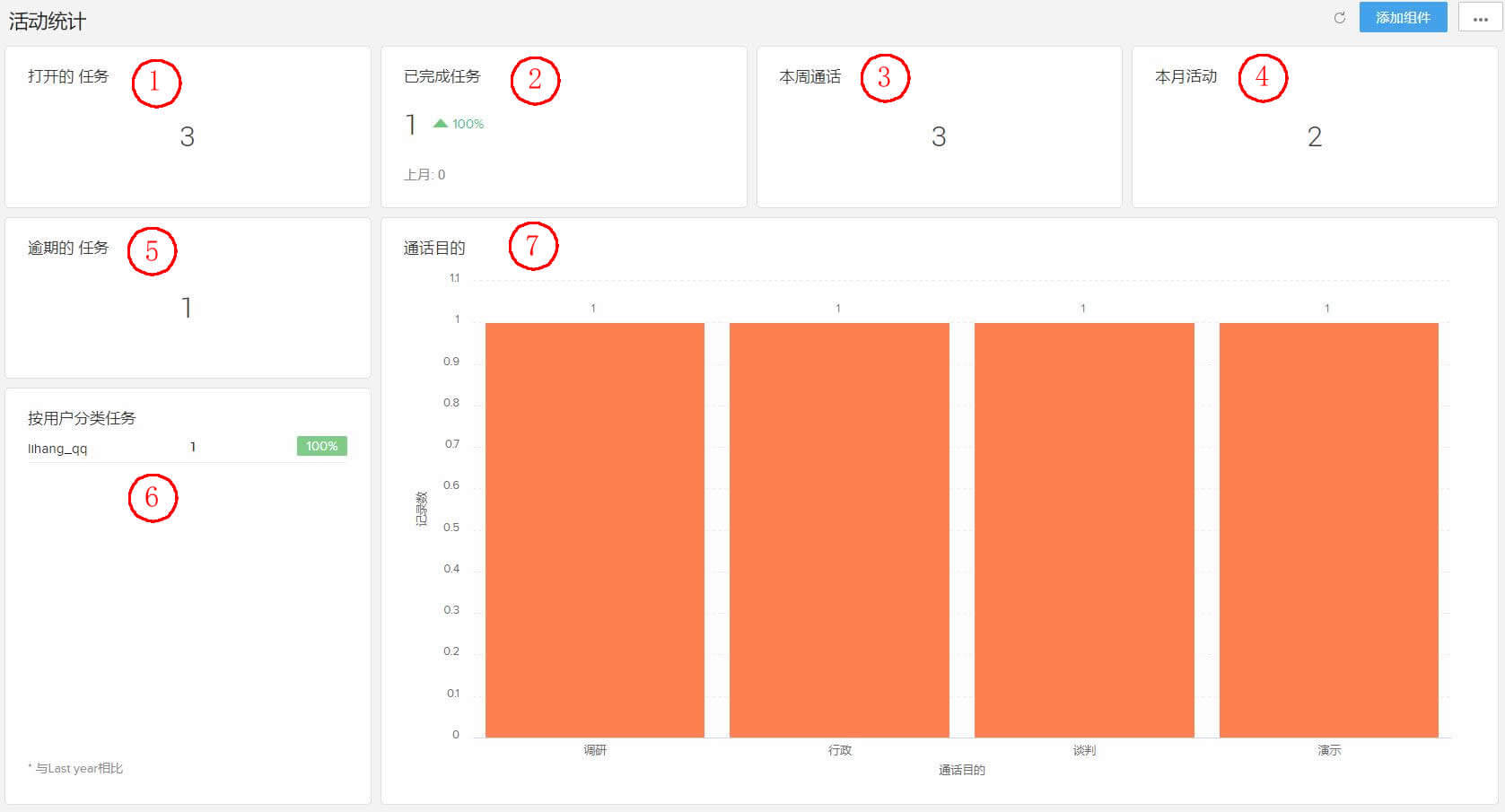Click the refresh icon
Viewport: 1505px width, 812px height.
coord(1339,17)
